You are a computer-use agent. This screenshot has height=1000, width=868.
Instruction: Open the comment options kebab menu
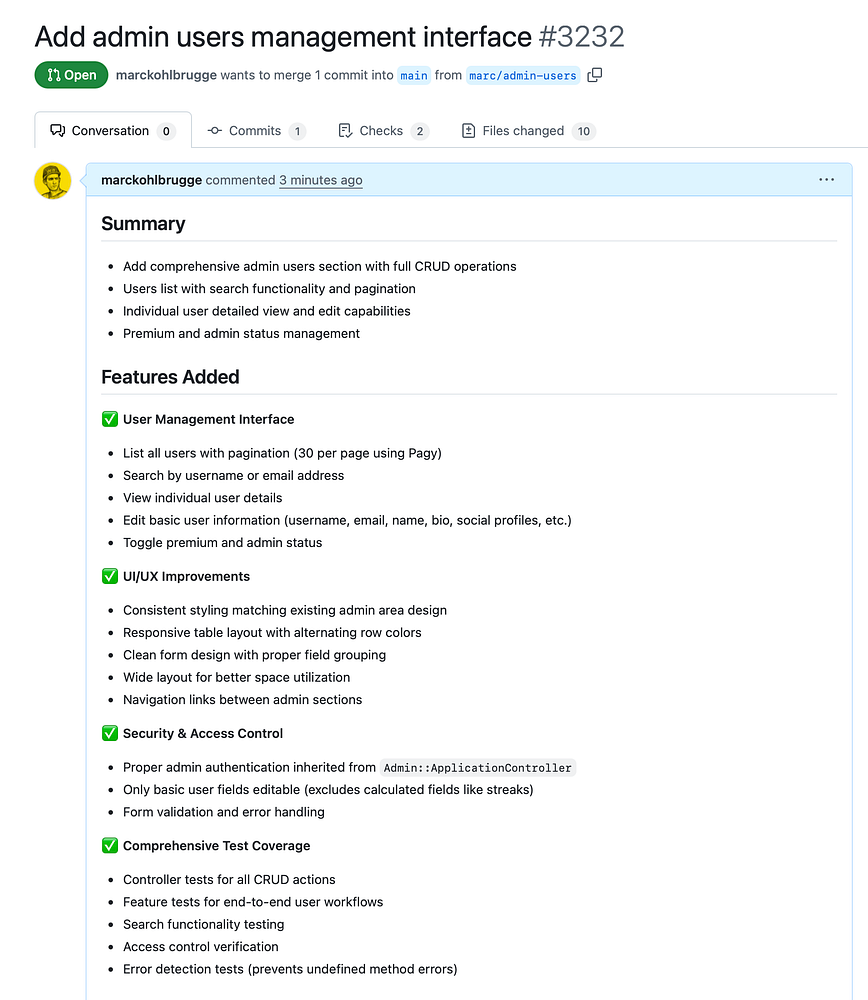(826, 180)
